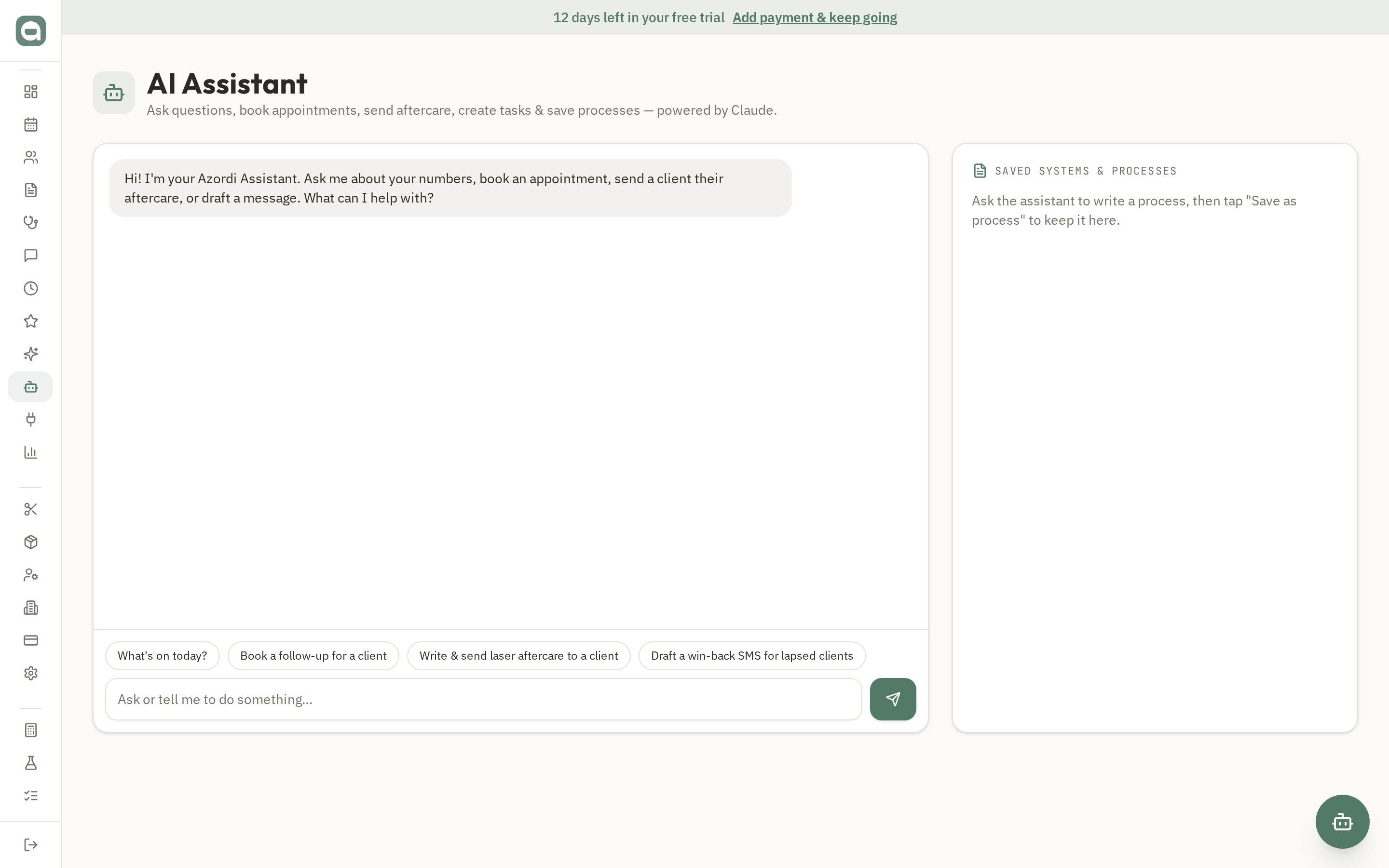Click the assistant's greeting message bubble
1389x868 pixels.
coord(450,188)
